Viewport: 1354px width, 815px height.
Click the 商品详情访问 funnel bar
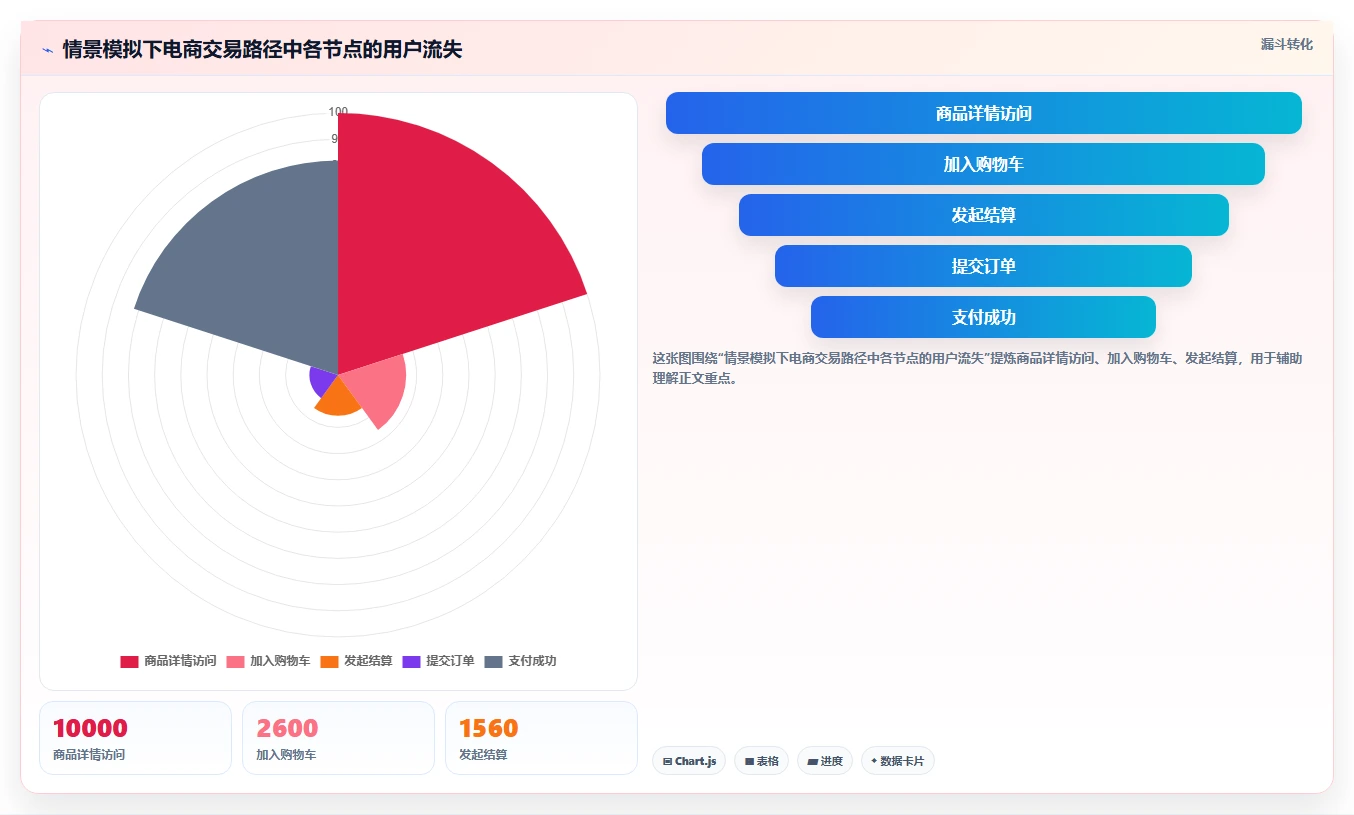tap(984, 113)
